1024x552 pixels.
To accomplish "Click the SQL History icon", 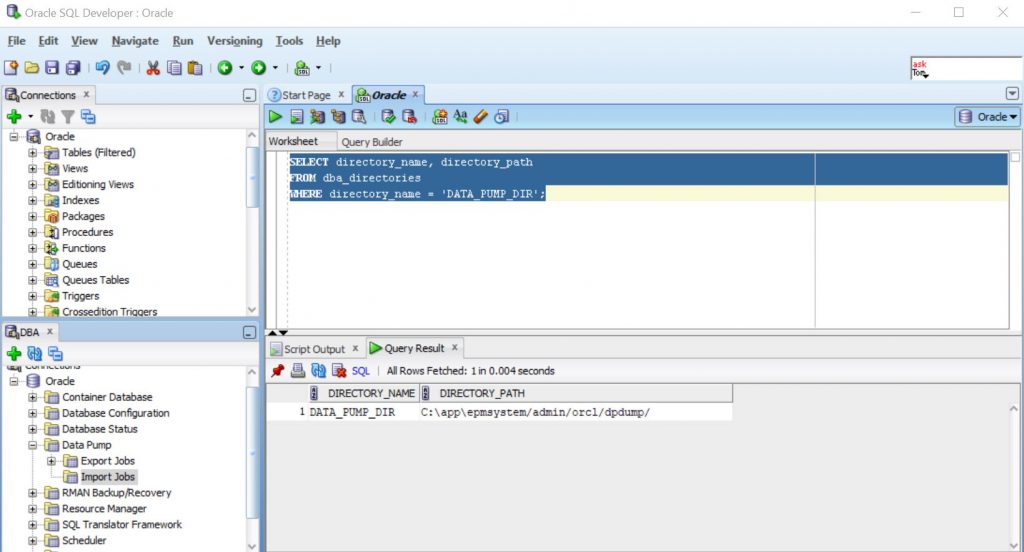I will 502,117.
